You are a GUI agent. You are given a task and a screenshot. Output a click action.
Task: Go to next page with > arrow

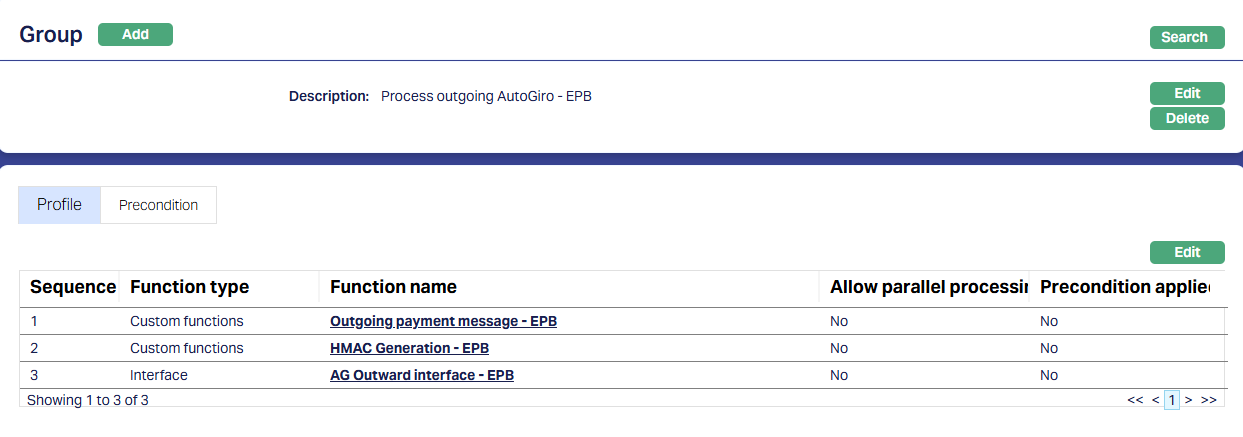pos(1188,400)
